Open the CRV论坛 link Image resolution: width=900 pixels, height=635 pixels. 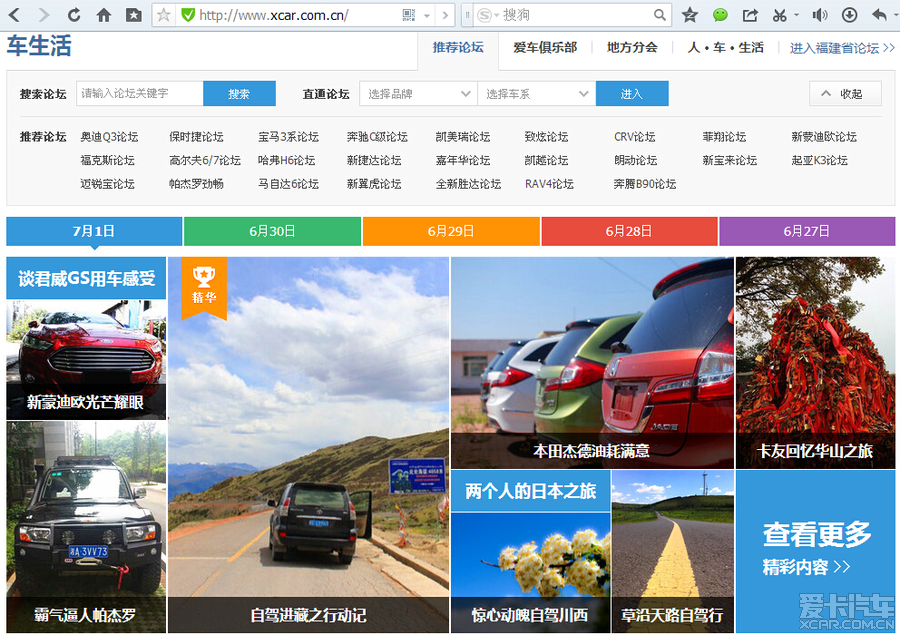(x=634, y=137)
